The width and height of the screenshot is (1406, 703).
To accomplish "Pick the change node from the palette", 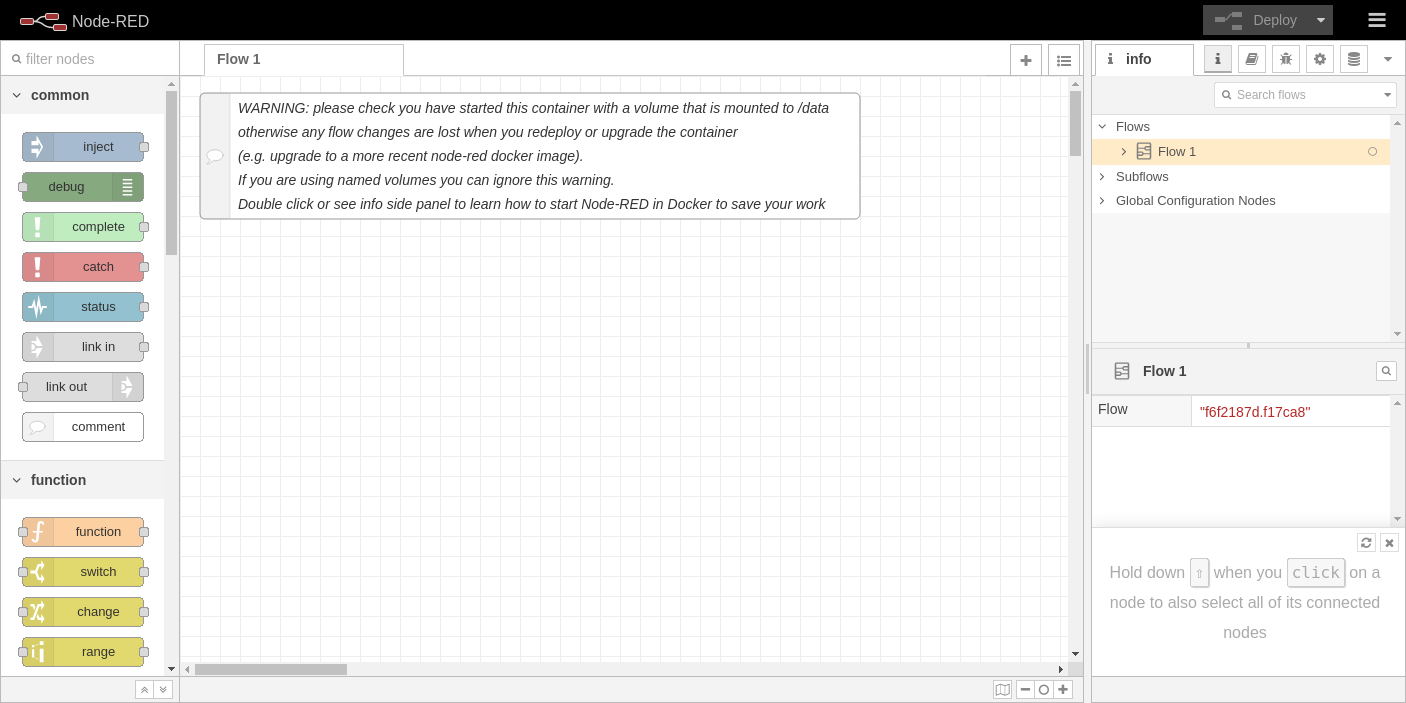I will click(x=83, y=612).
